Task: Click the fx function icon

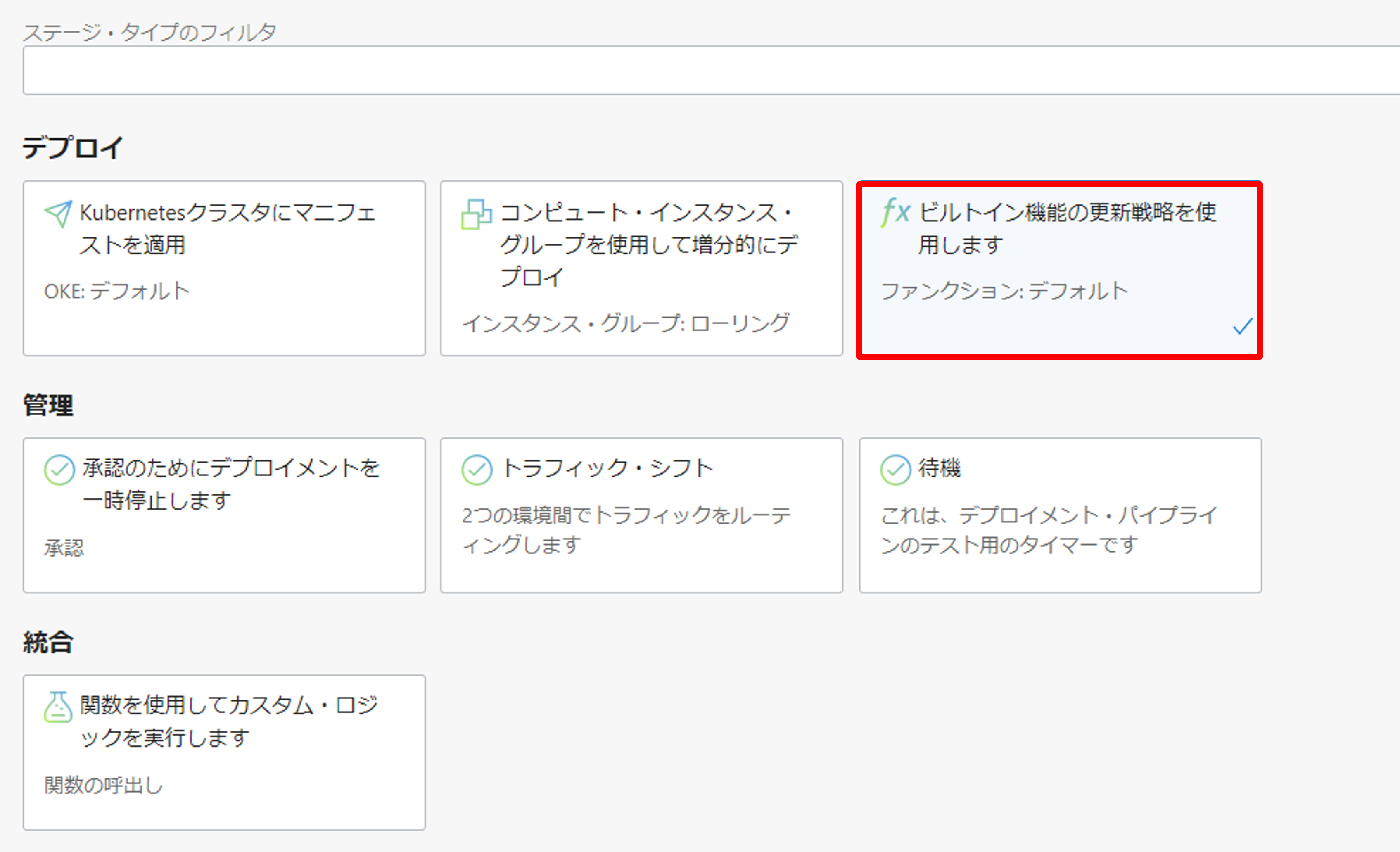Action: pos(895,212)
